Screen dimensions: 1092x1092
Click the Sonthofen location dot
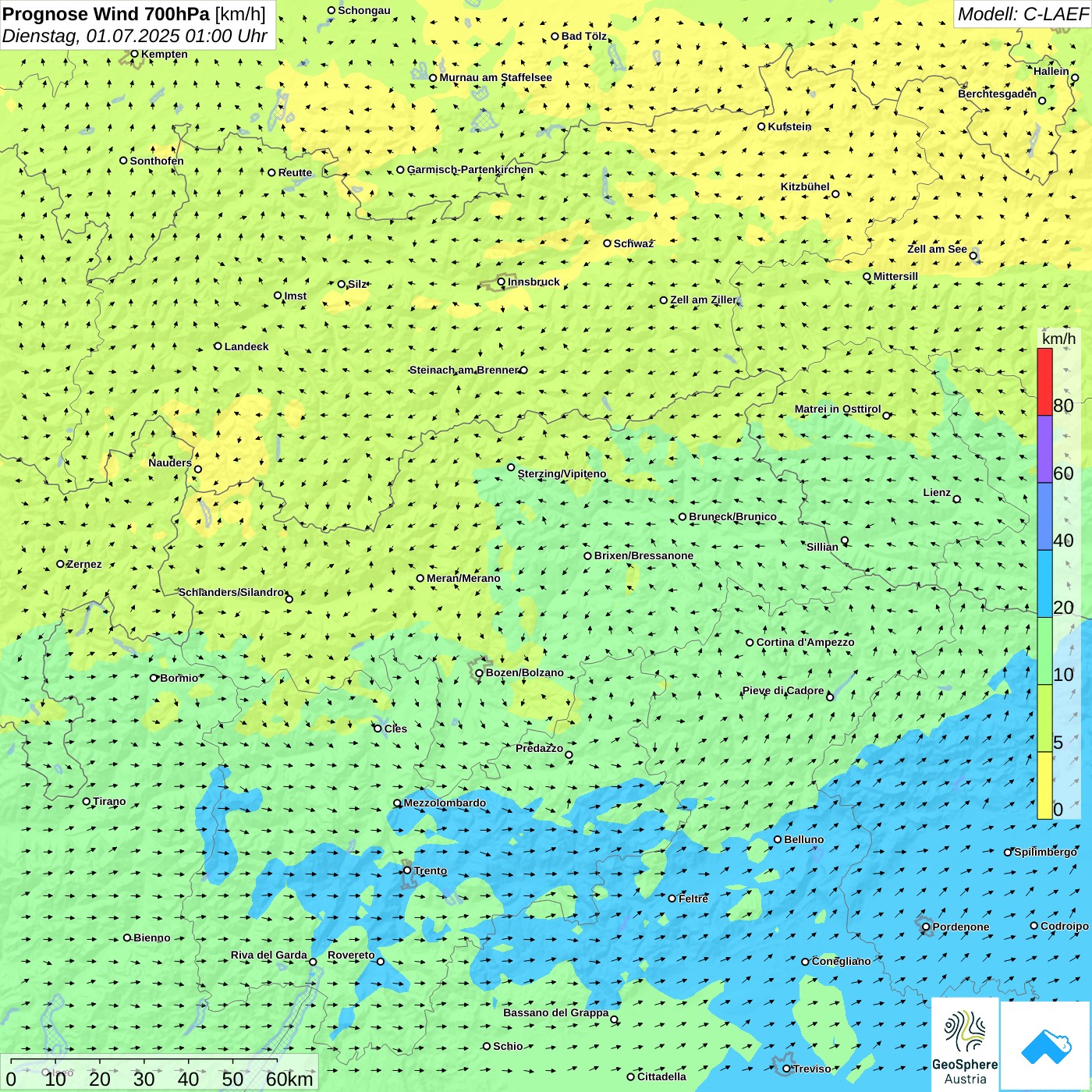click(x=123, y=161)
